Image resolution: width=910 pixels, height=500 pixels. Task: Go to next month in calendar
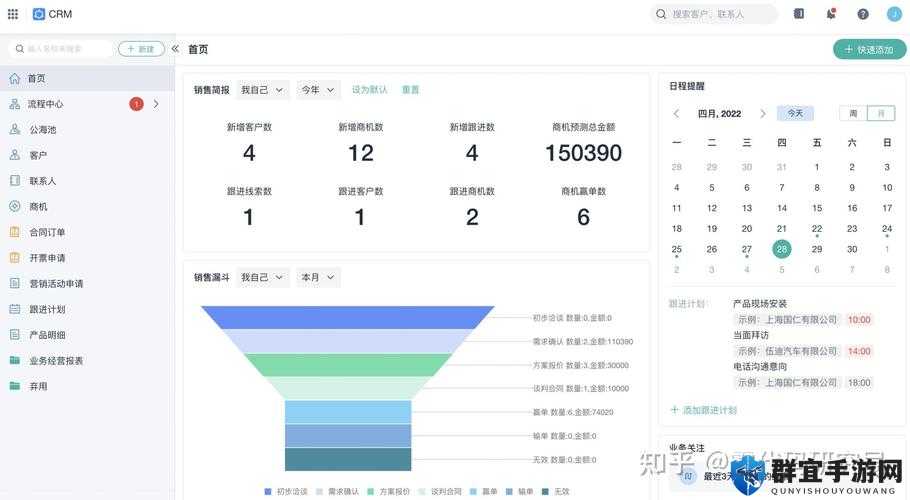763,114
